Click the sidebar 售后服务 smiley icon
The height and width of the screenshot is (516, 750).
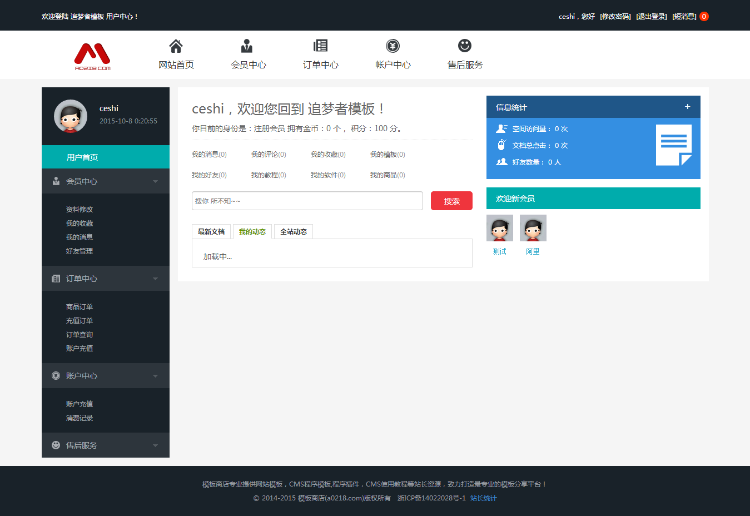click(56, 445)
